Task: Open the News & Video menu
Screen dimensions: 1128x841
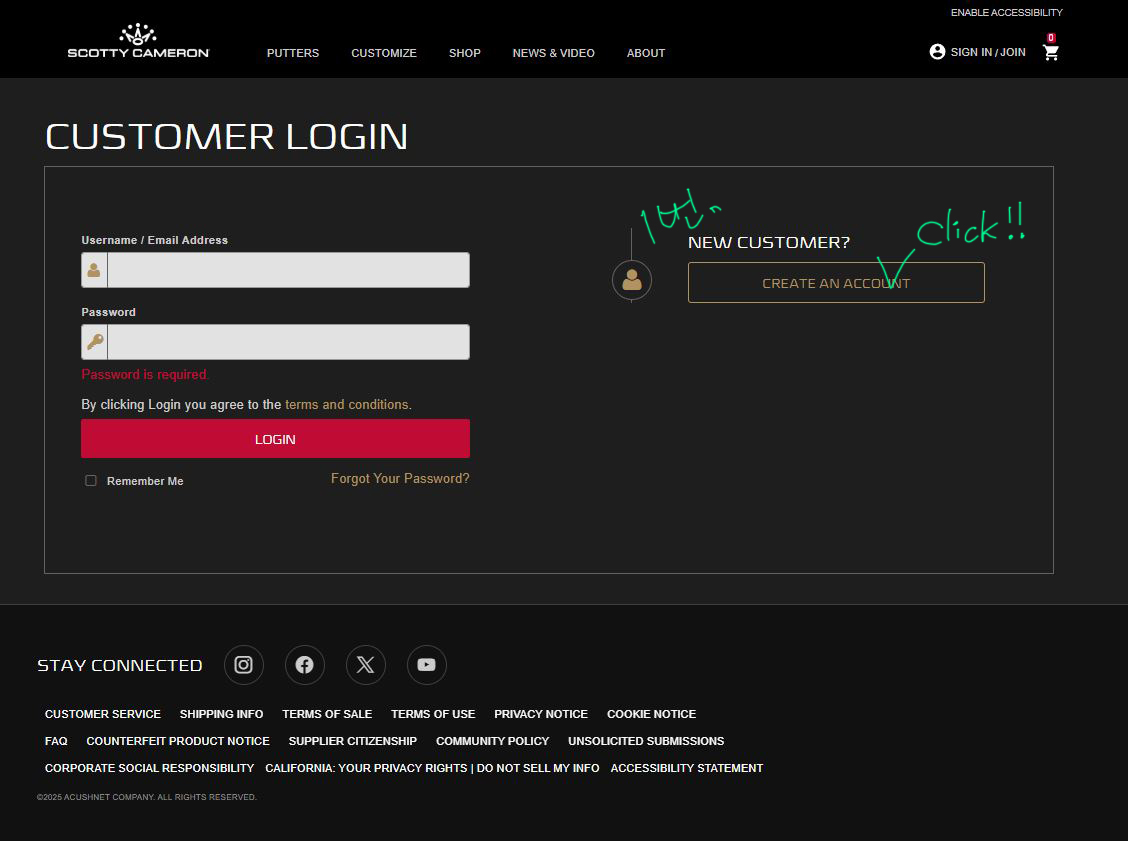Action: 553,53
